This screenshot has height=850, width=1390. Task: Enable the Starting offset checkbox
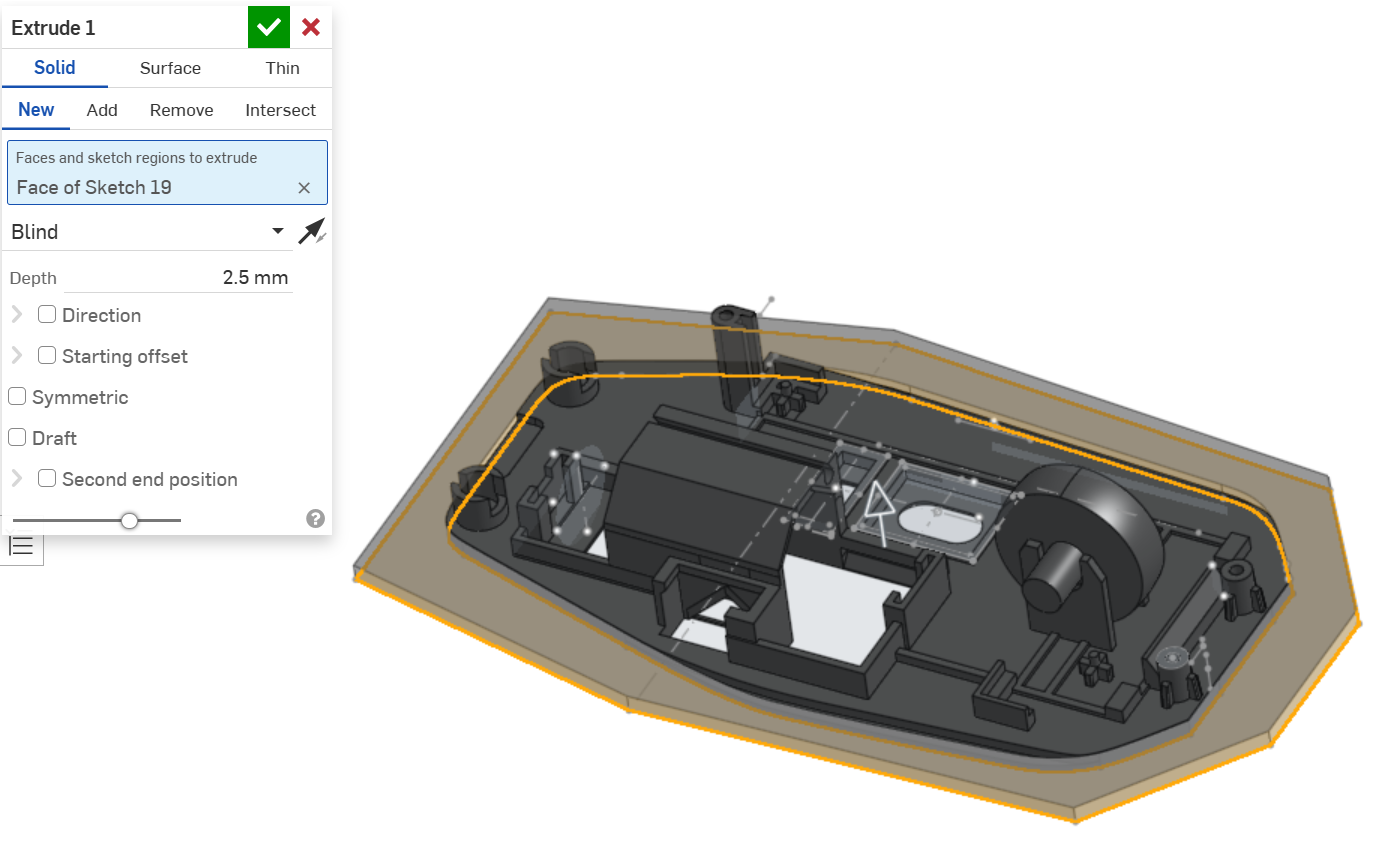click(47, 356)
